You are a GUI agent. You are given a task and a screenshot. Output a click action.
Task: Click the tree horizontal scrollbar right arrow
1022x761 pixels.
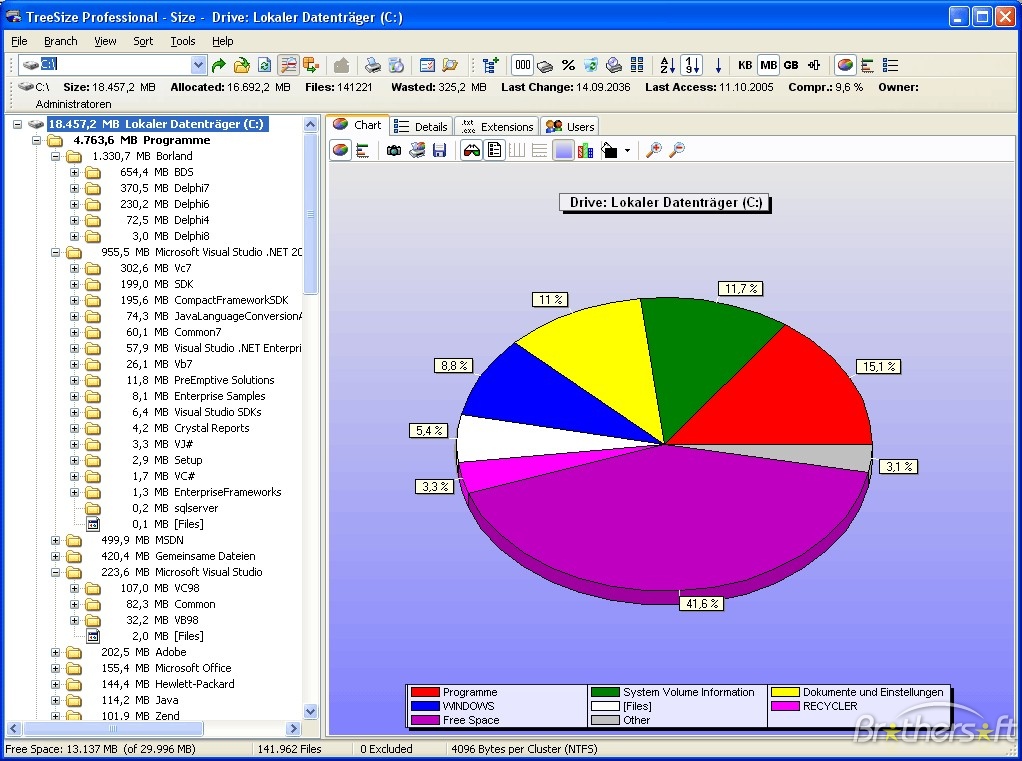tap(293, 728)
